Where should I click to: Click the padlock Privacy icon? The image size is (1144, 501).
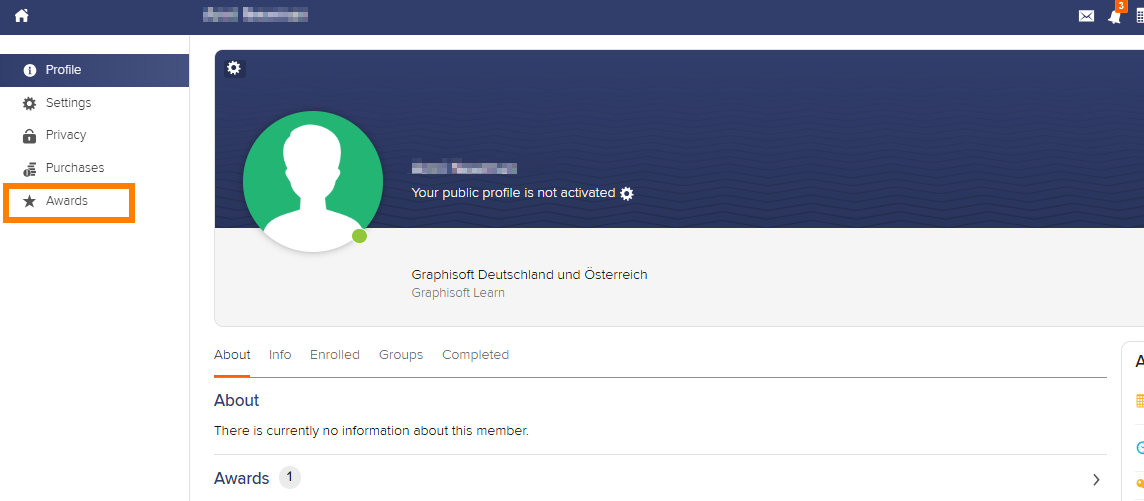(x=29, y=136)
